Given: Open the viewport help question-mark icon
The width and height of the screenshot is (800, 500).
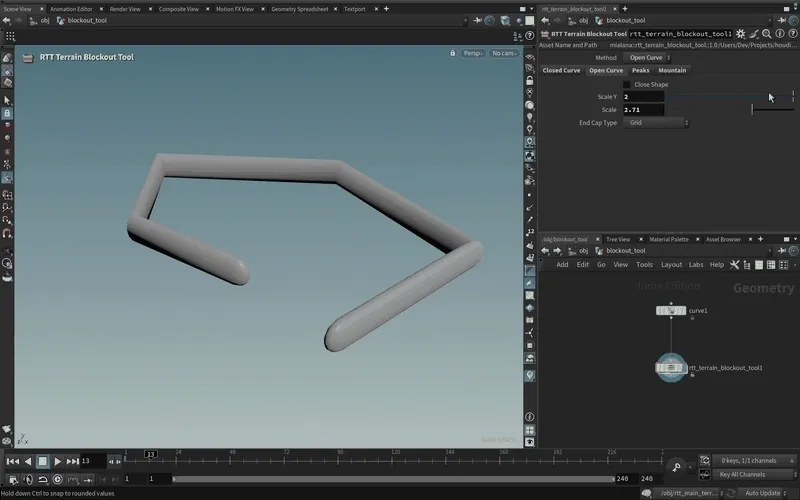Looking at the screenshot, I should coord(530,35).
